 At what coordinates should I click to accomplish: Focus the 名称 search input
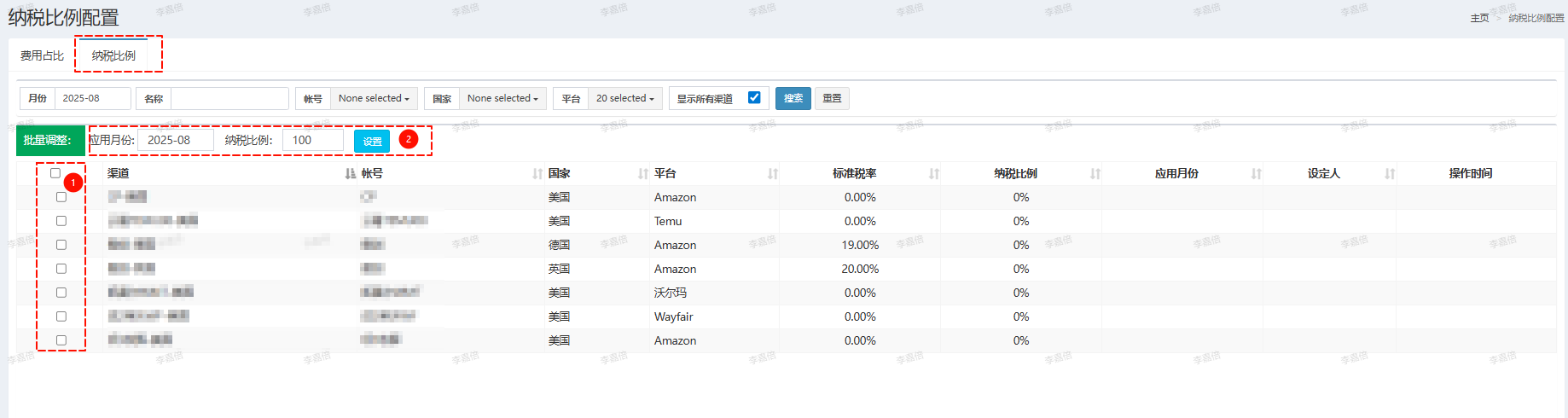tap(229, 98)
